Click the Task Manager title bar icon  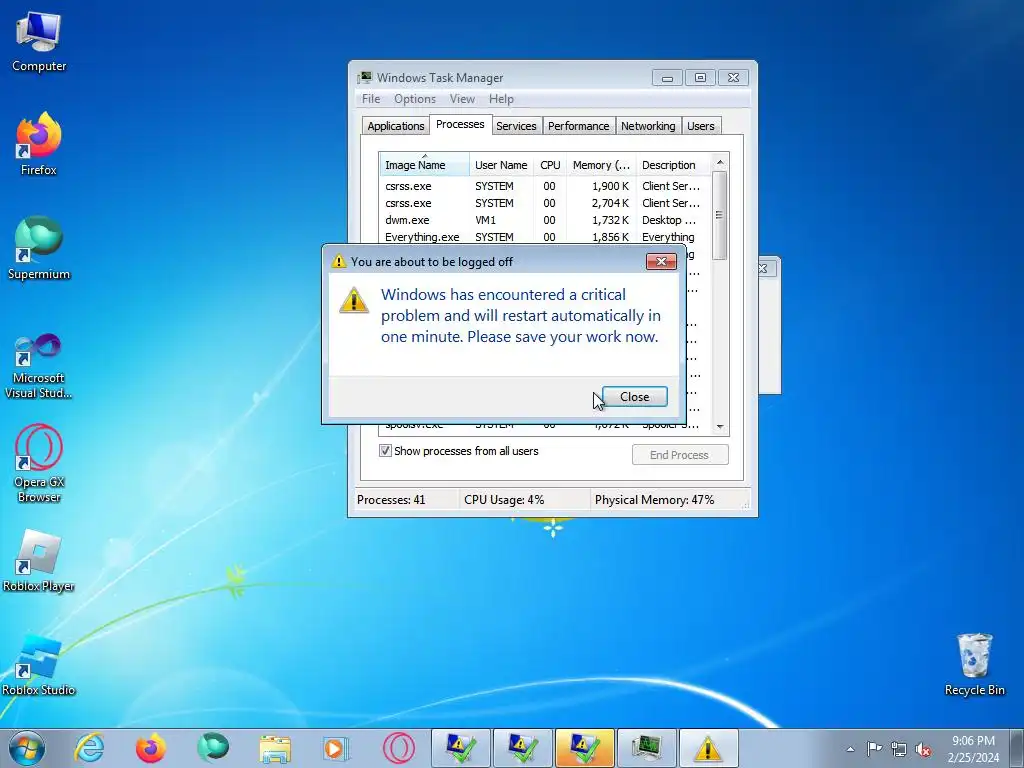pyautogui.click(x=364, y=78)
